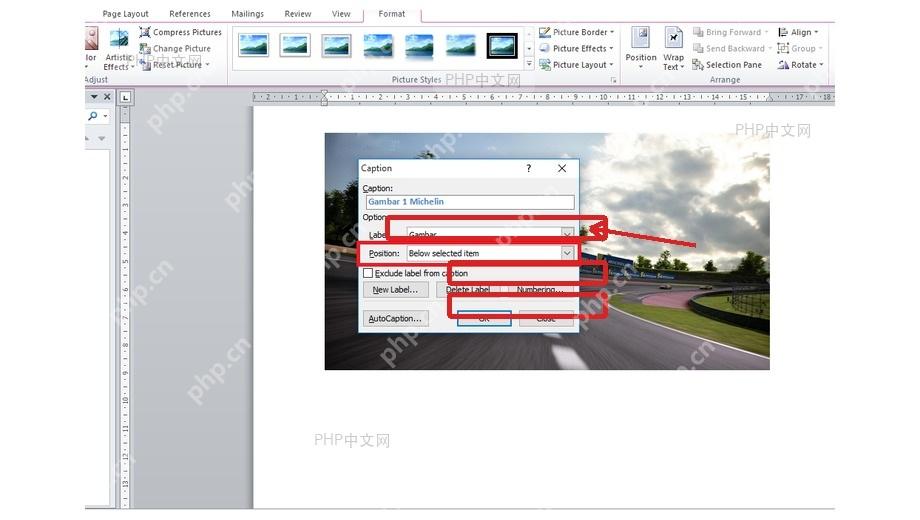Tick Exclude label from caption checkbox
Viewport: 920px width, 520px height.
click(x=368, y=273)
